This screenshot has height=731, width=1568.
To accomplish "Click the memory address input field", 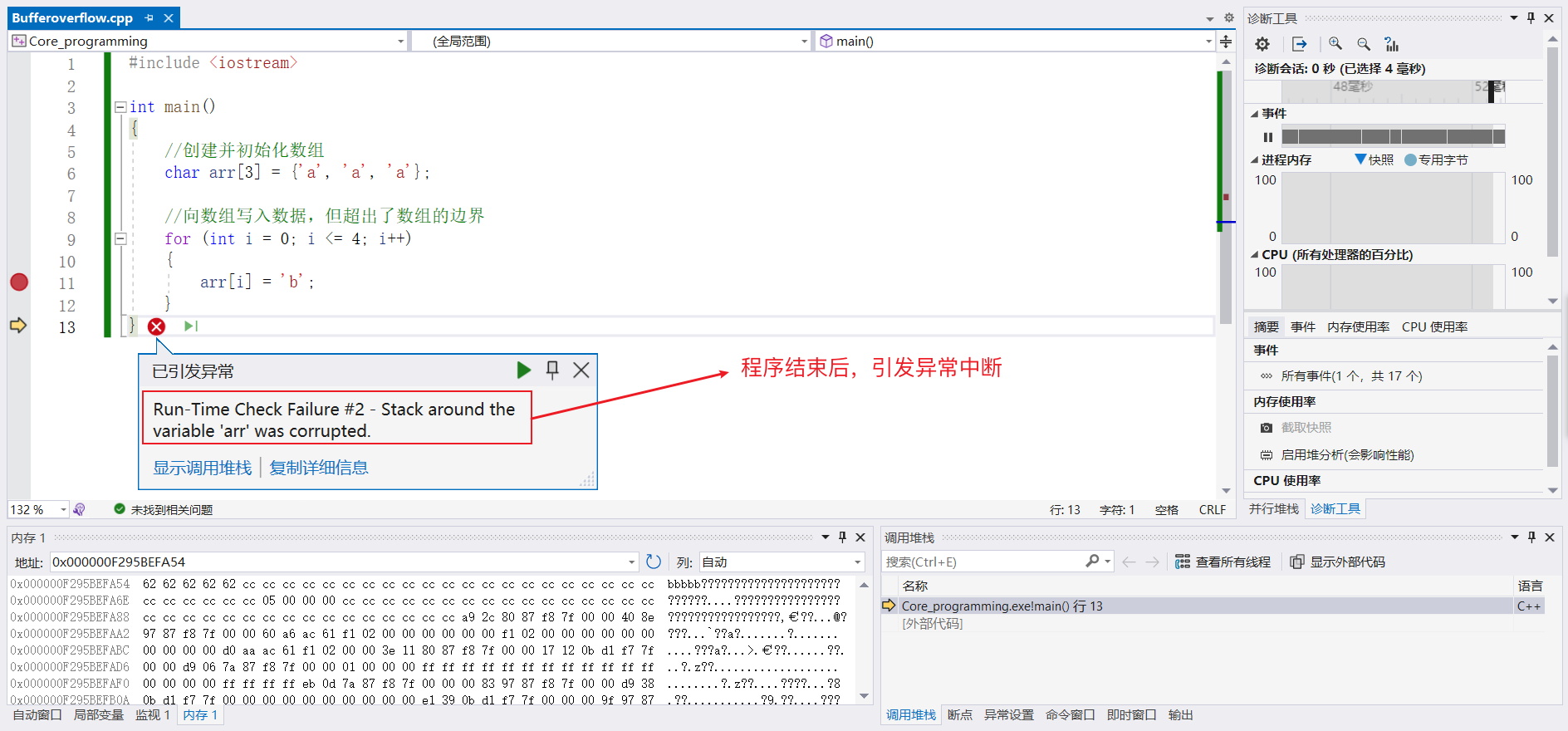I will [x=344, y=562].
